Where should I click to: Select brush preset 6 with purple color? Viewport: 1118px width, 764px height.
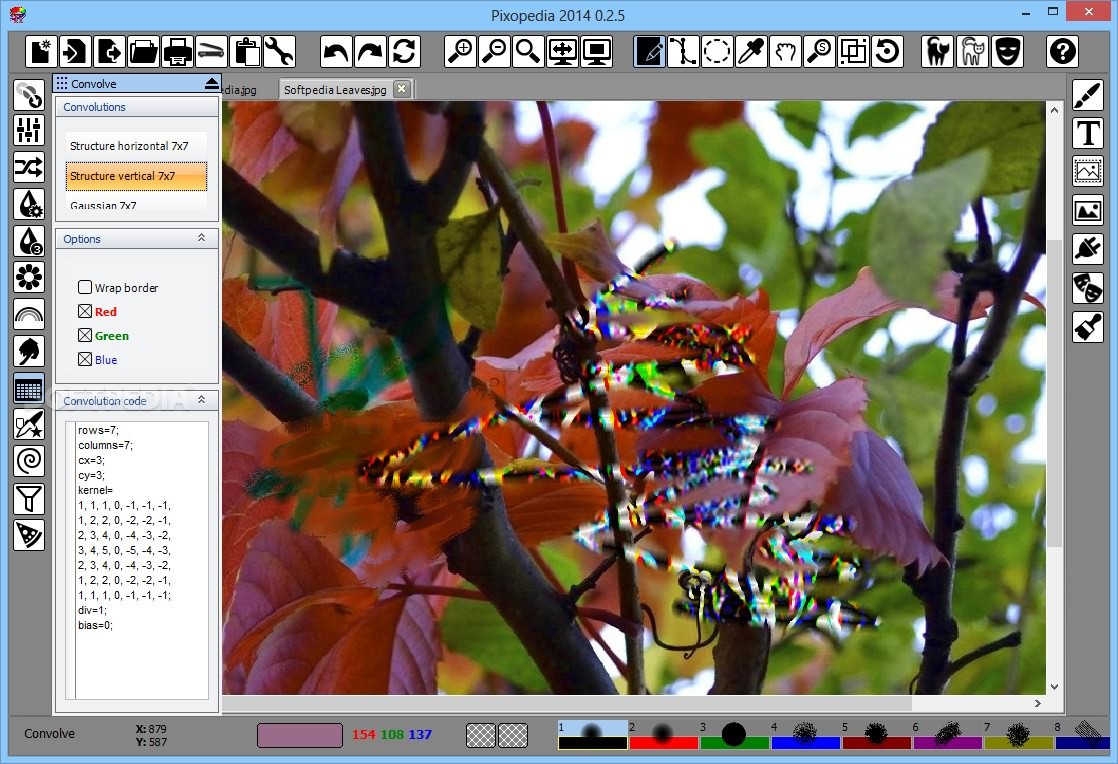(947, 735)
